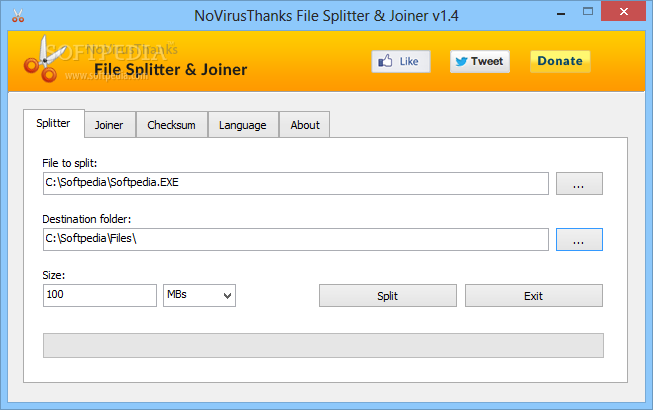This screenshot has width=653, height=410.
Task: Open the Checksum tab
Action: coord(172,125)
